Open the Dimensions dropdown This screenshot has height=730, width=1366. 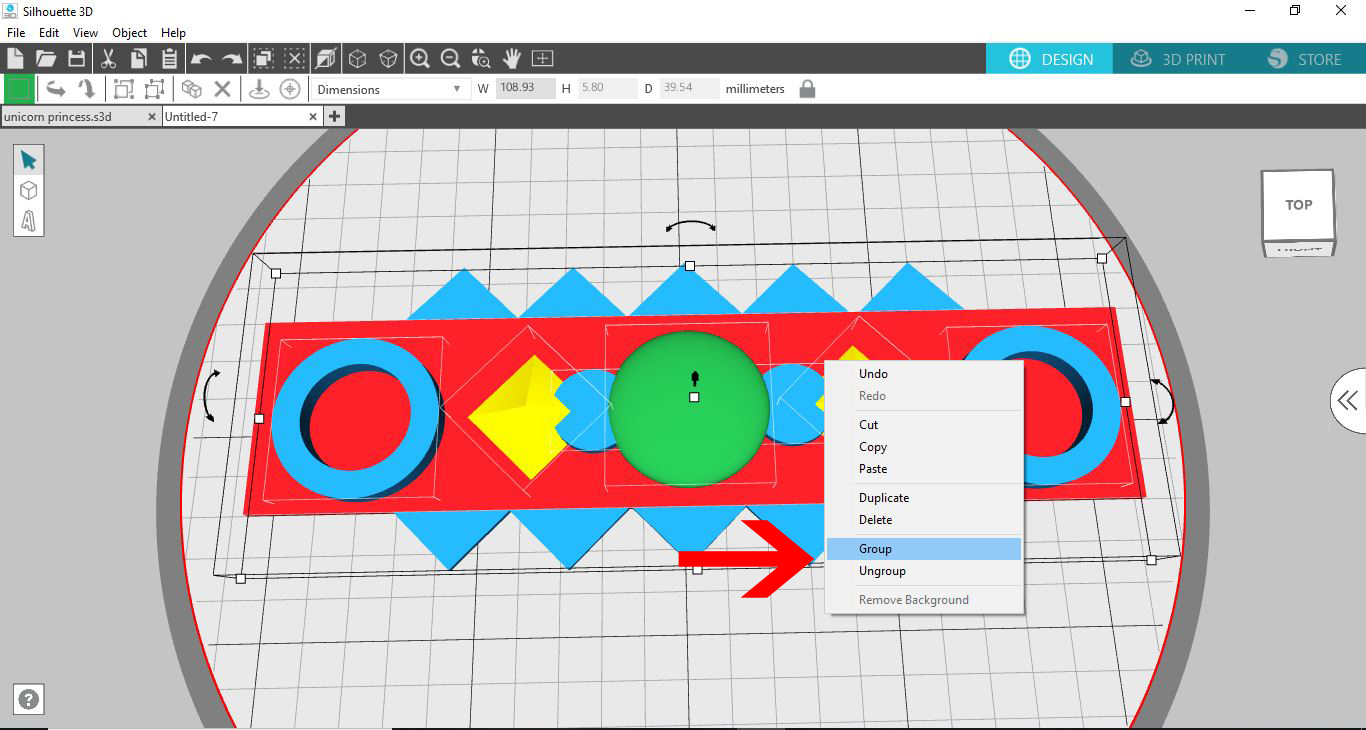tap(389, 89)
